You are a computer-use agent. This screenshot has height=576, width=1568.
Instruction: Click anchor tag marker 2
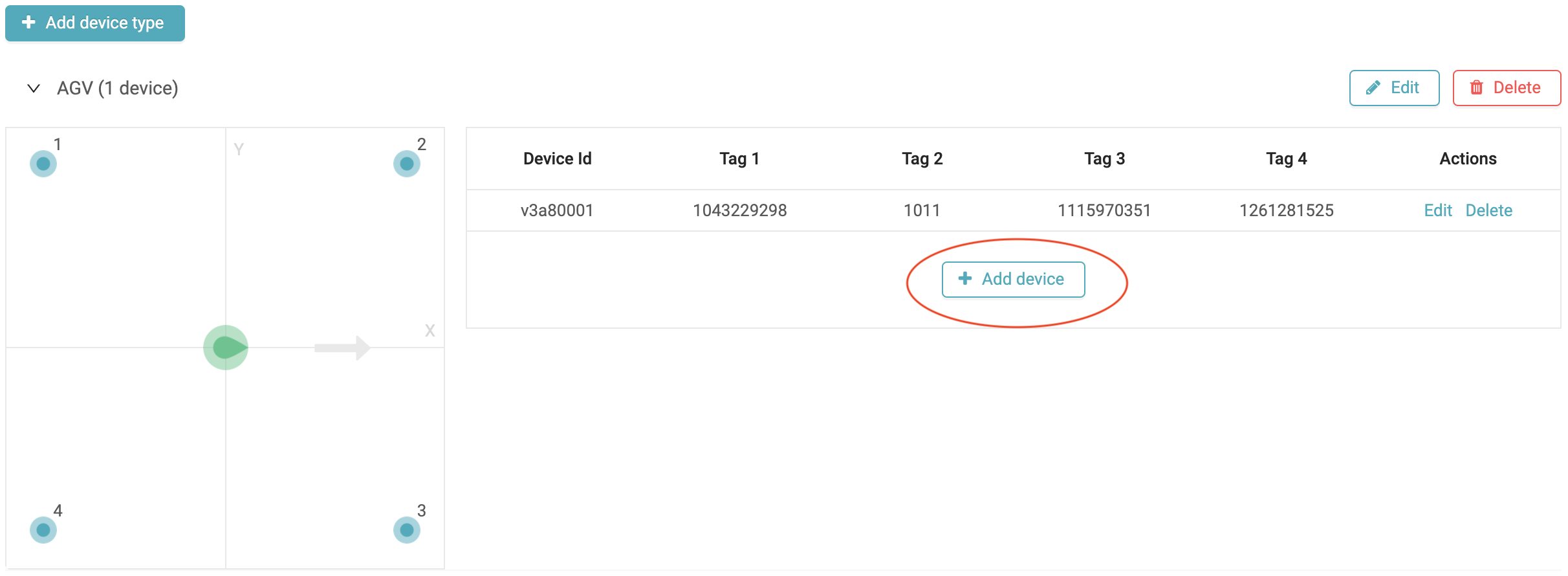[x=407, y=164]
